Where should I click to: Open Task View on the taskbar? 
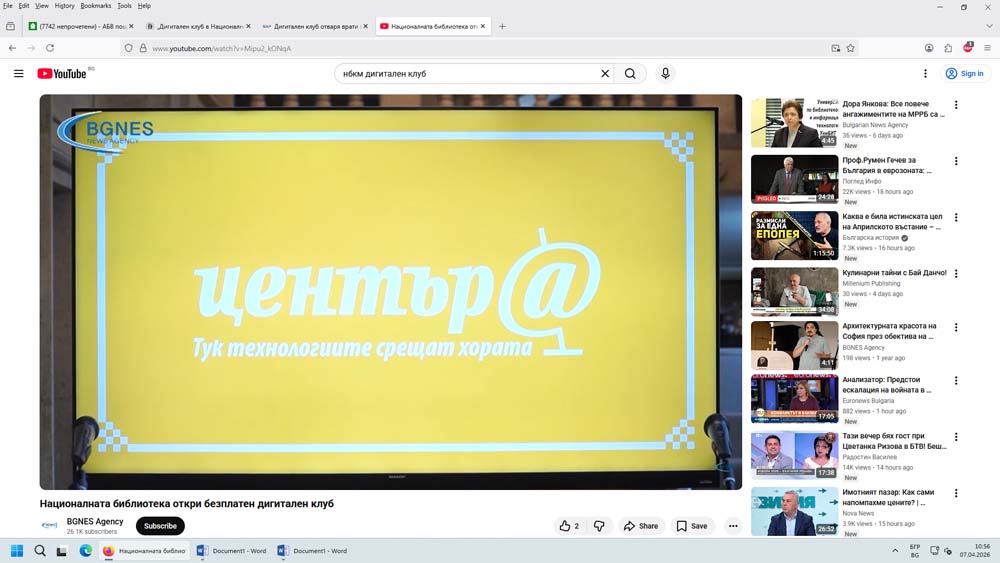point(62,551)
